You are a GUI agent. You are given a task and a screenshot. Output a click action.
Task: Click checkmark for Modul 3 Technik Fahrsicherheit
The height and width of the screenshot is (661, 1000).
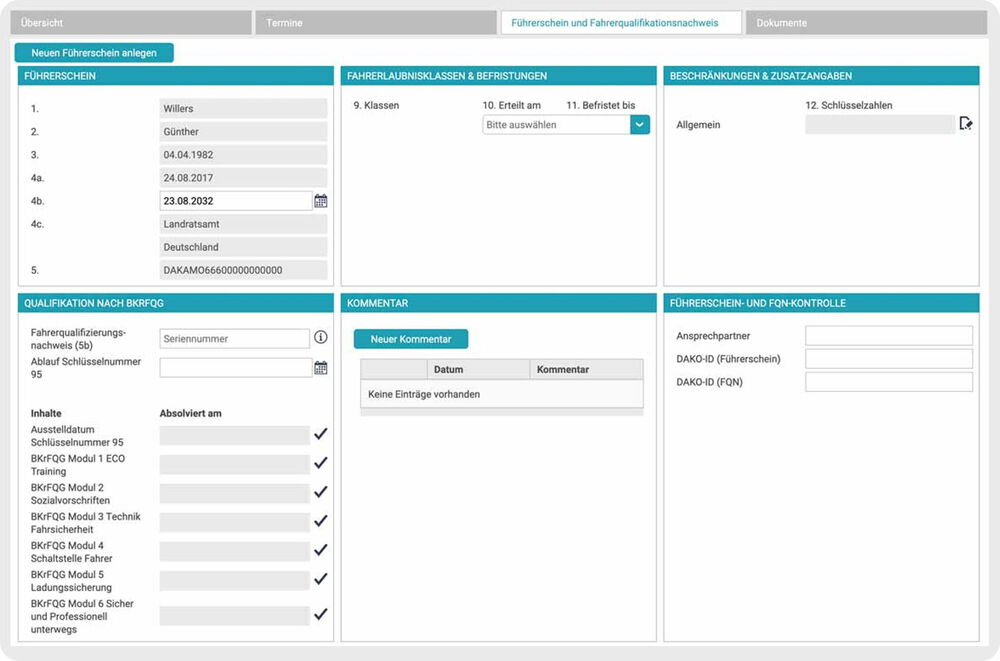pos(321,521)
